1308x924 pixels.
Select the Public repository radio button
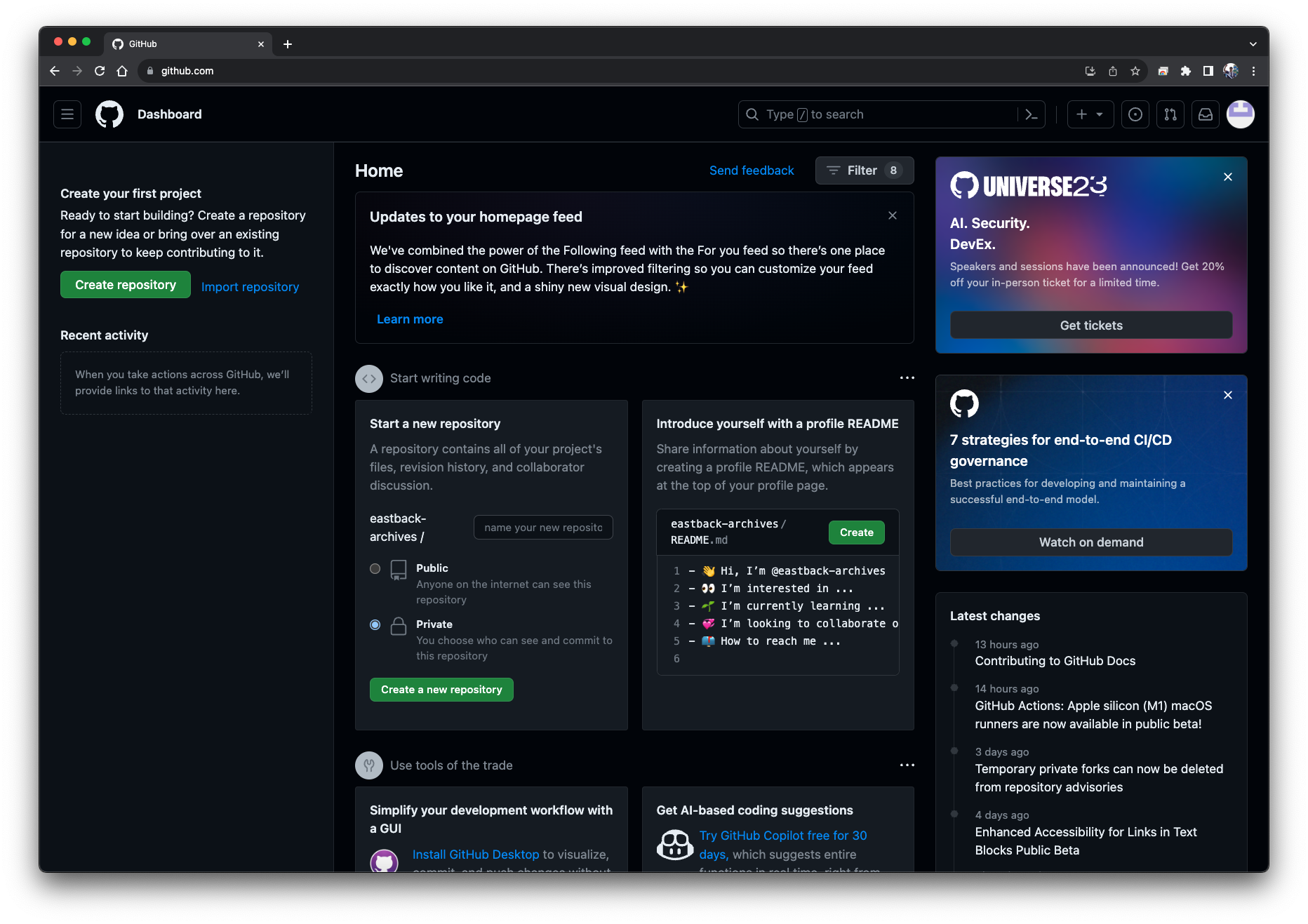point(375,569)
